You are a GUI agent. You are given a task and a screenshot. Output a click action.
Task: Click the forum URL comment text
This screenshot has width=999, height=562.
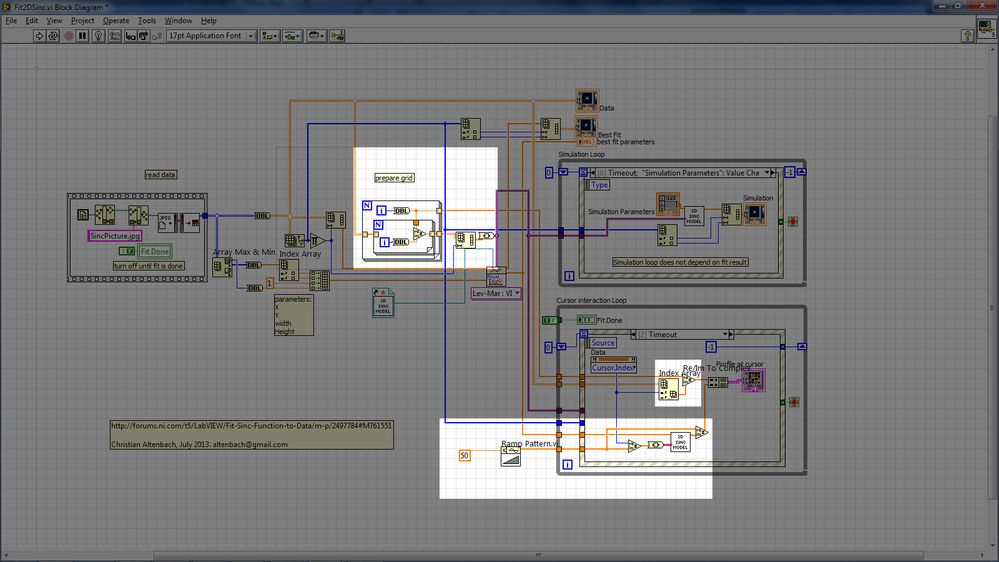251,425
